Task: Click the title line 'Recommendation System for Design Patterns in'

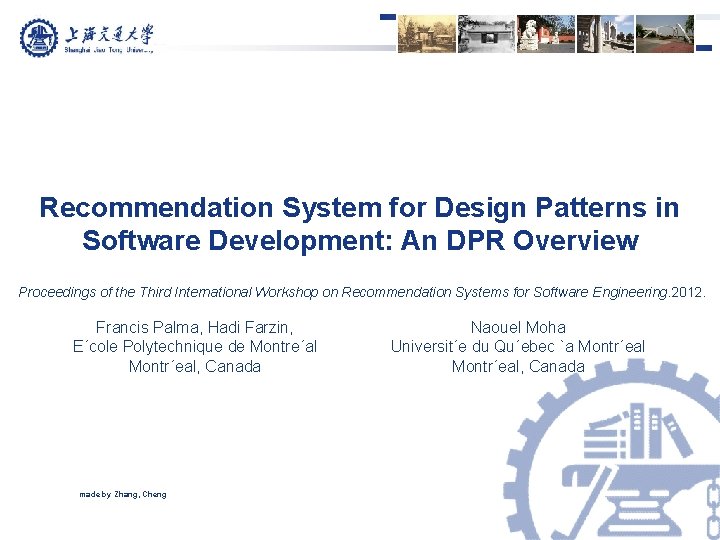Action: pos(360,208)
